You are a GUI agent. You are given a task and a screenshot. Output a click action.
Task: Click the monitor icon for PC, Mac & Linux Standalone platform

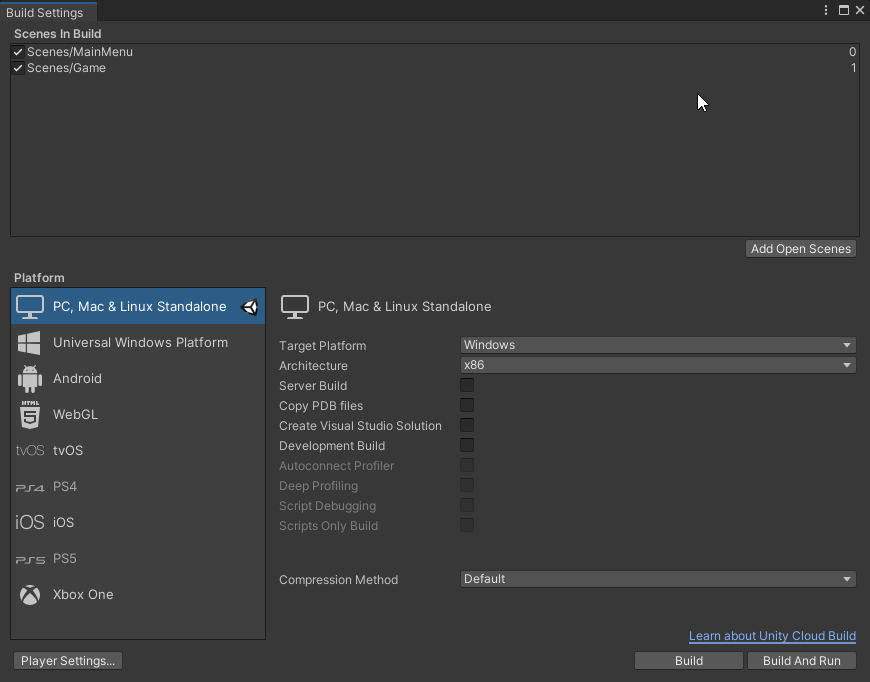pos(30,307)
